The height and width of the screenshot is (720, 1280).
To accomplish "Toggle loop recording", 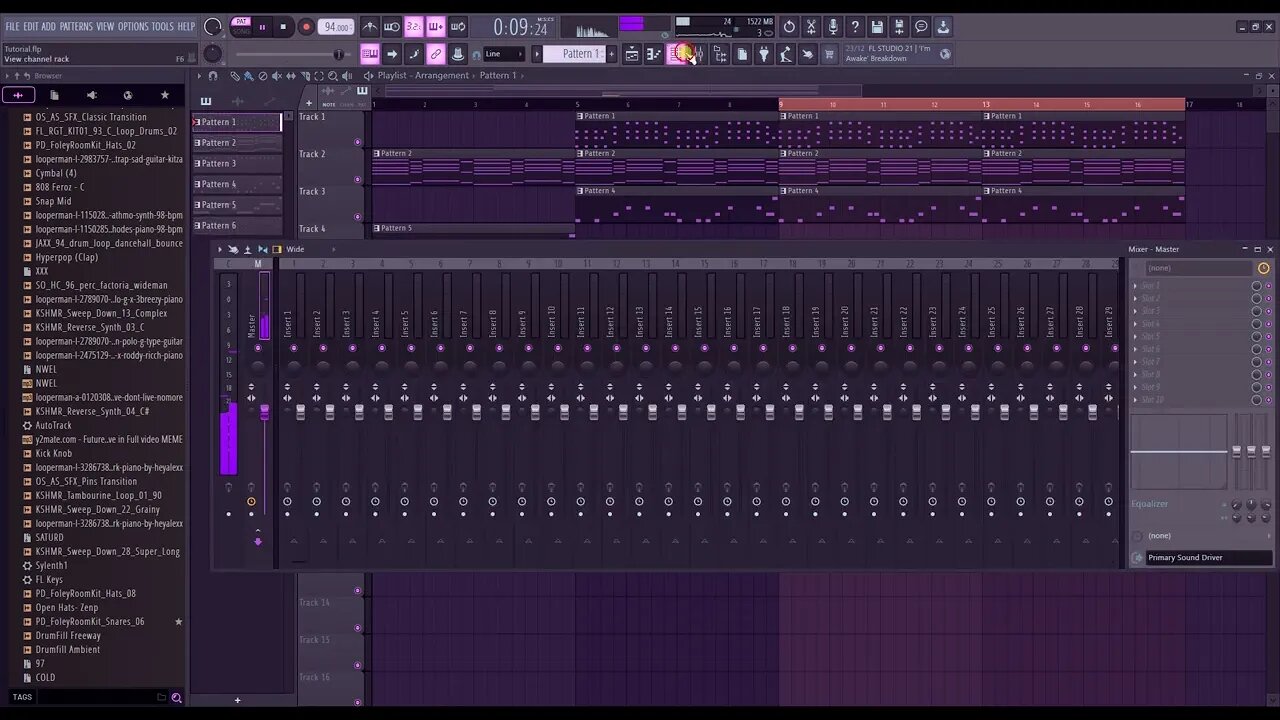I will (x=458, y=27).
